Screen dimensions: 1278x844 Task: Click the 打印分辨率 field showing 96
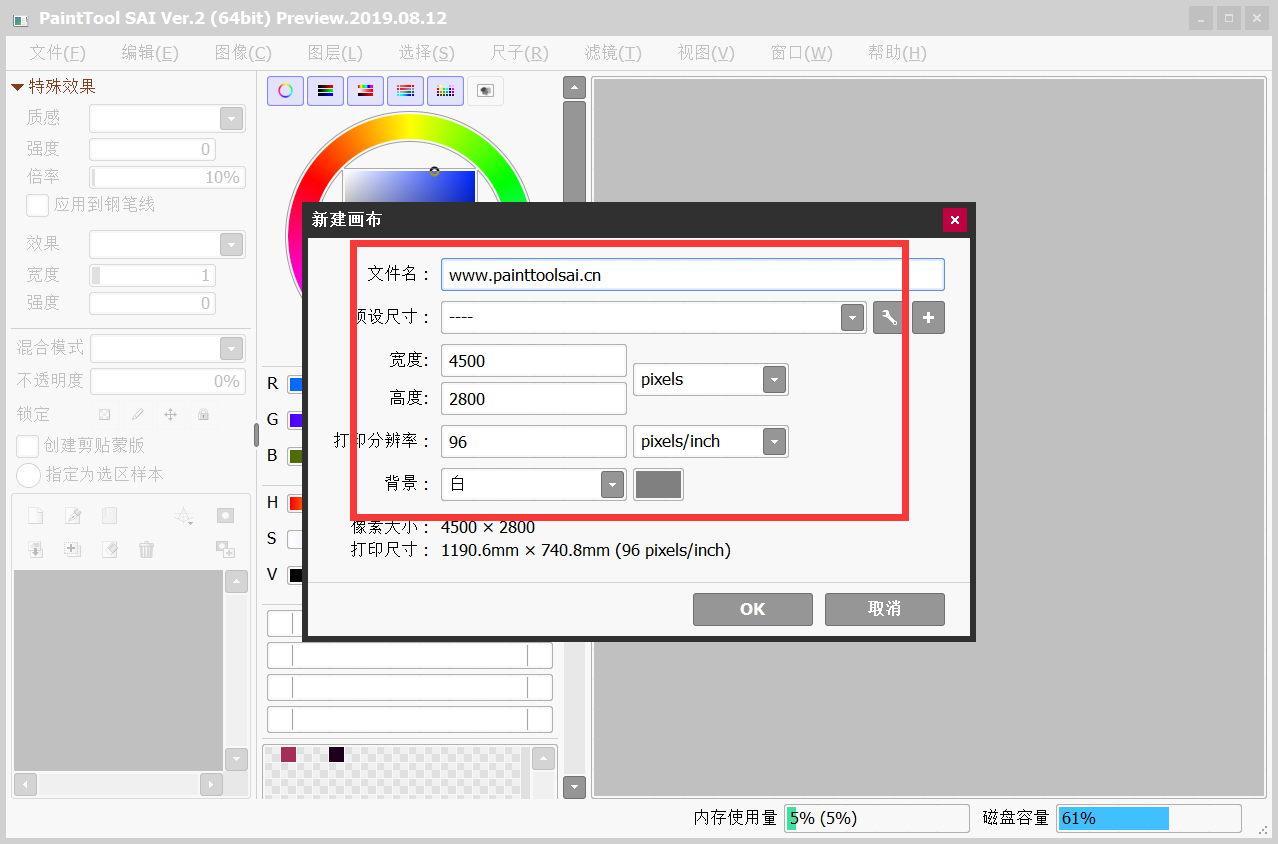click(x=534, y=442)
